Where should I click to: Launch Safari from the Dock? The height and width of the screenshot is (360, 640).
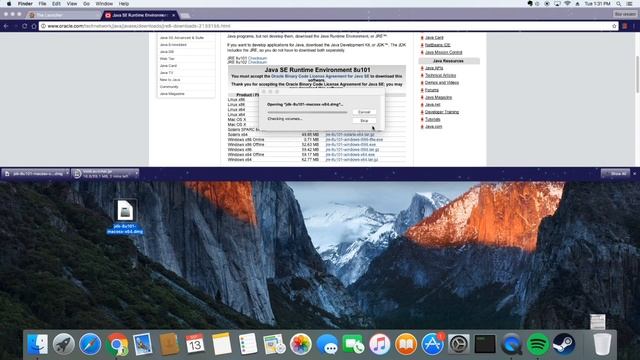click(90, 344)
